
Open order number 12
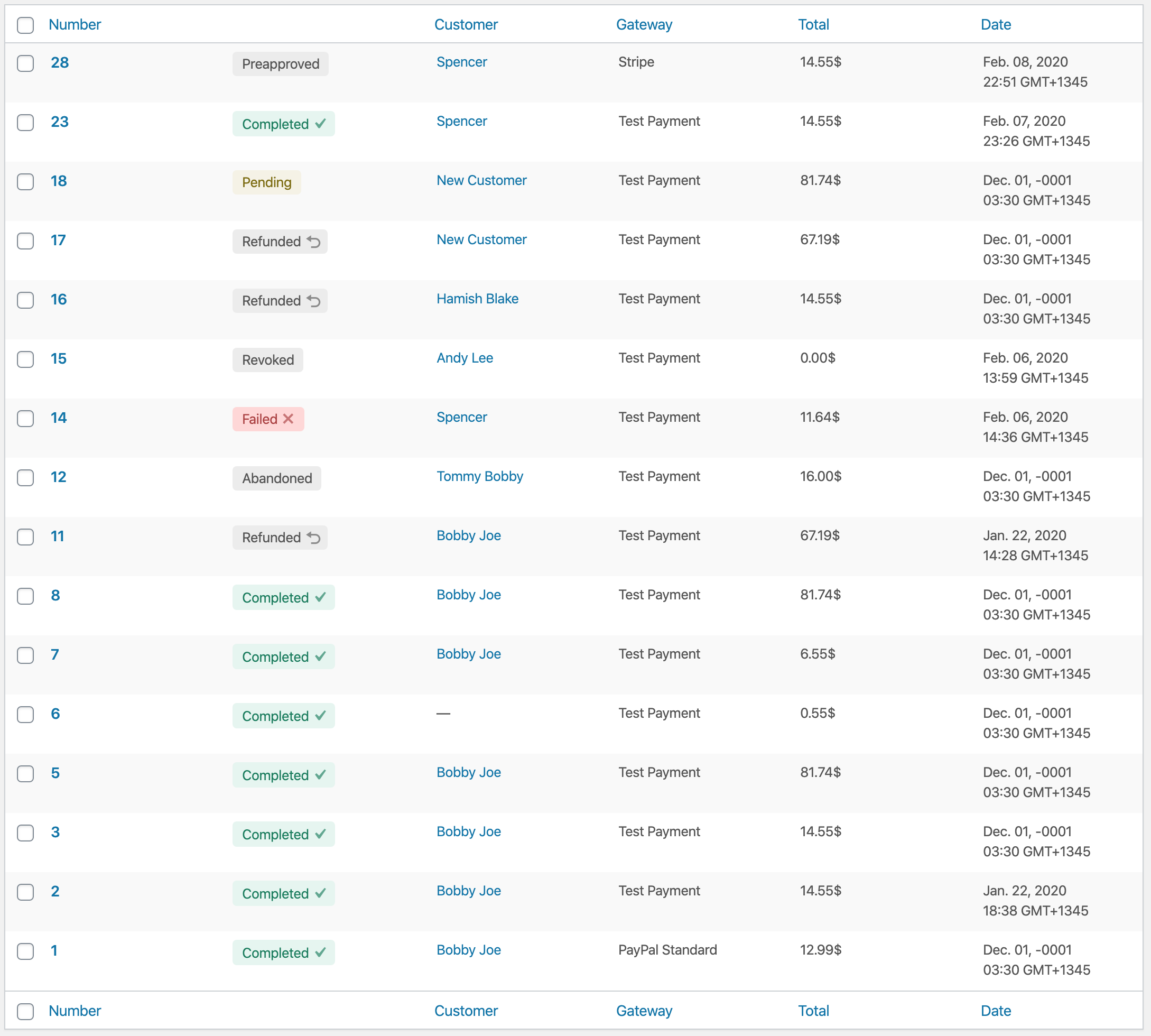click(x=59, y=477)
